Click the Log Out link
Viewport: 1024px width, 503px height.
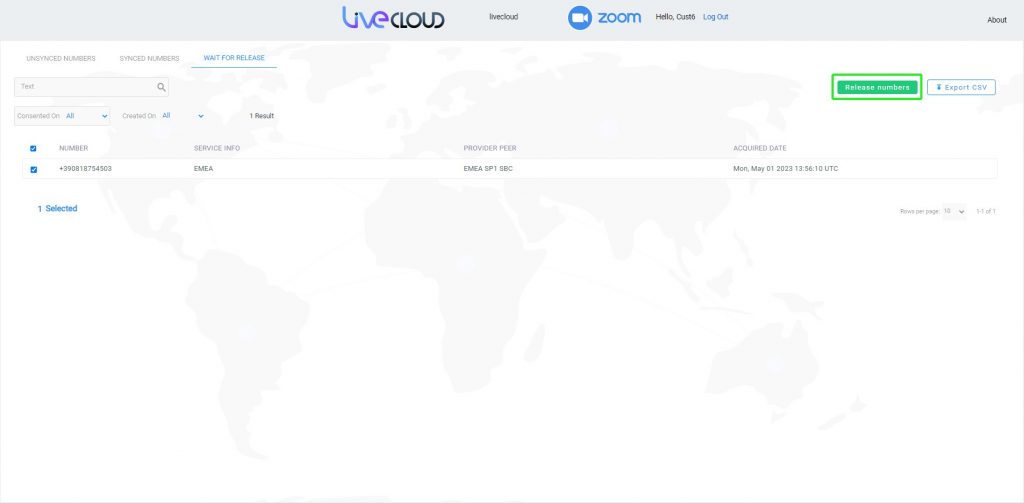(x=716, y=17)
